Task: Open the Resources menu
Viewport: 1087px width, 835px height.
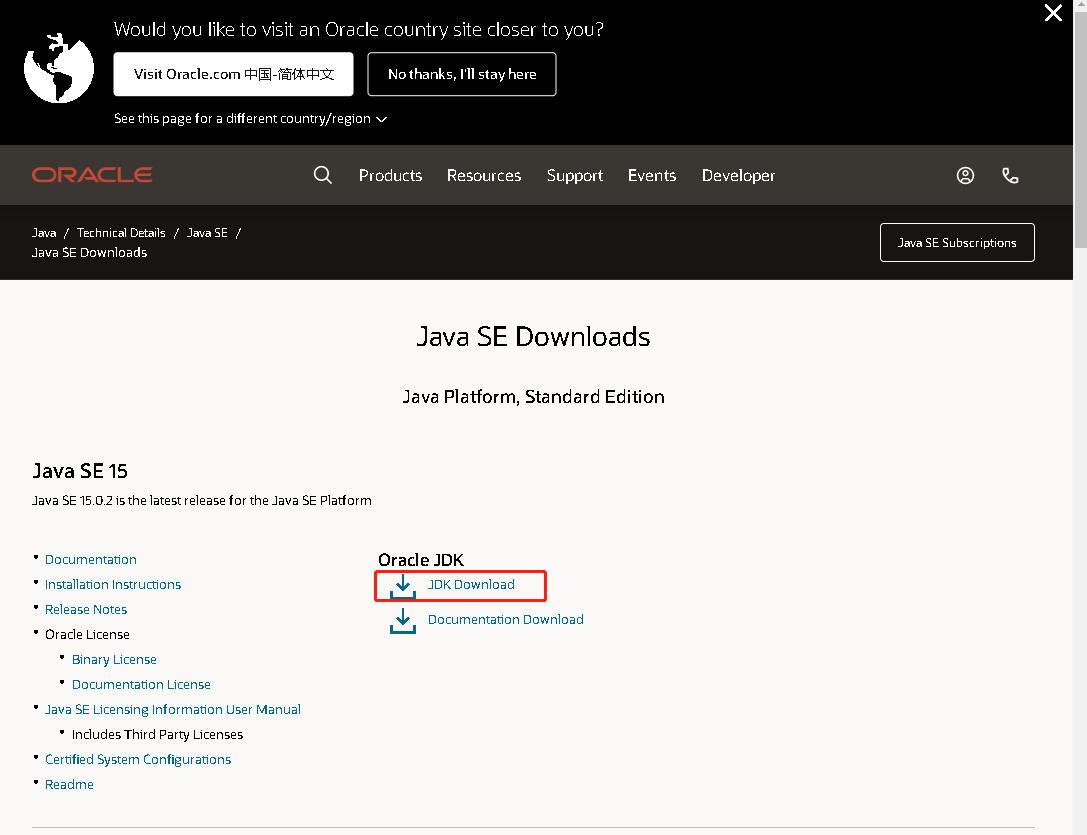Action: click(x=484, y=175)
